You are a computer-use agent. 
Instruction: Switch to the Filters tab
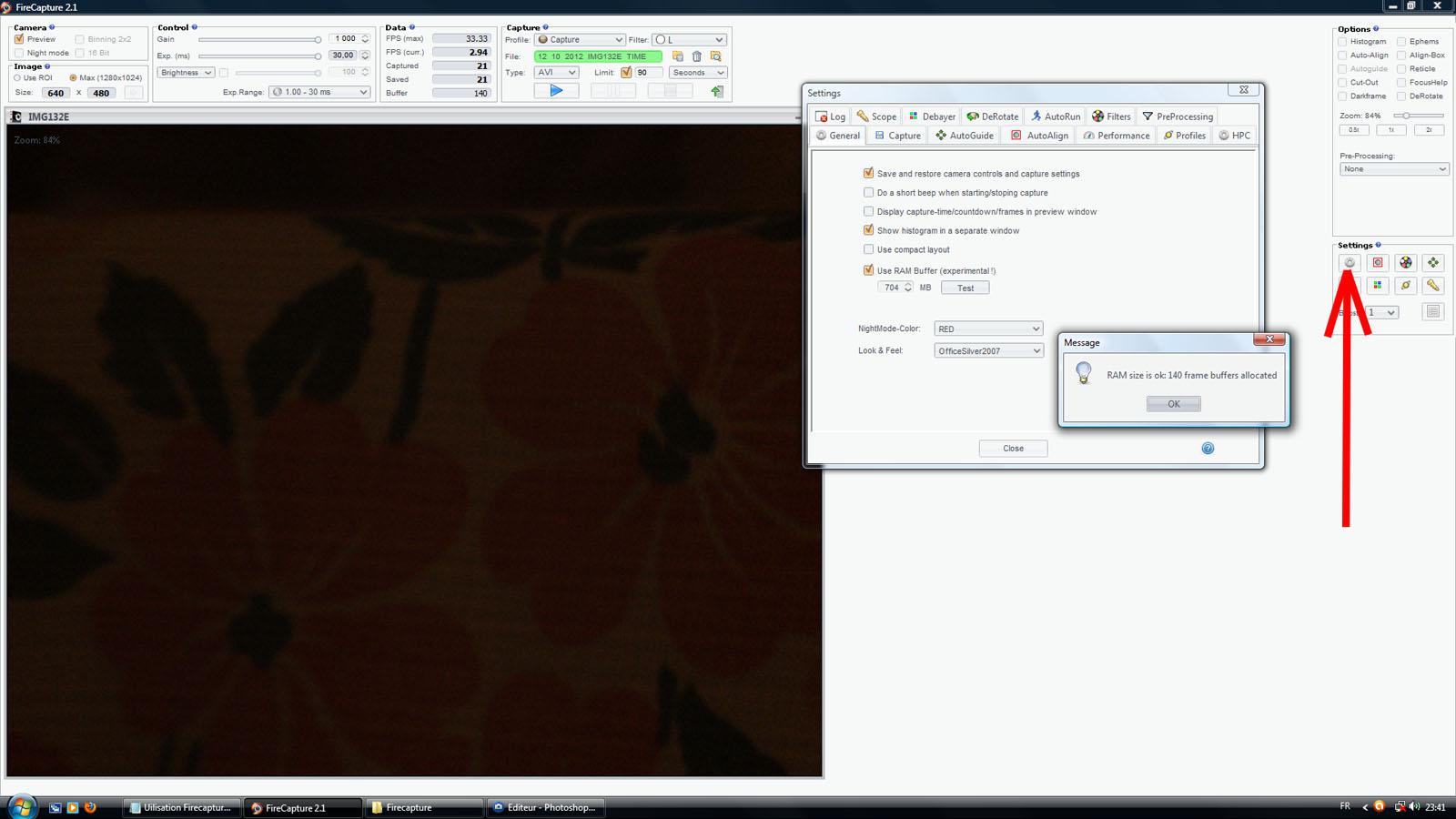click(x=1111, y=116)
